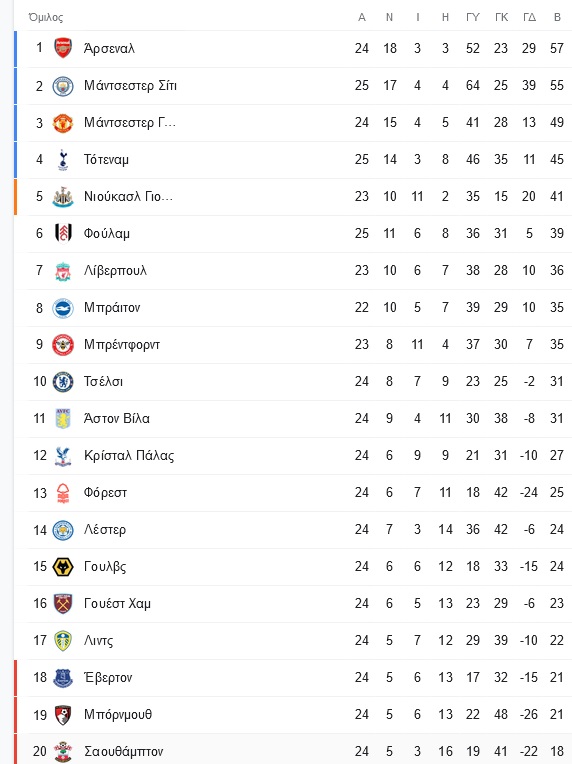The width and height of the screenshot is (572, 764).
Task: Click the Όμιλος column header
Action: 46,17
